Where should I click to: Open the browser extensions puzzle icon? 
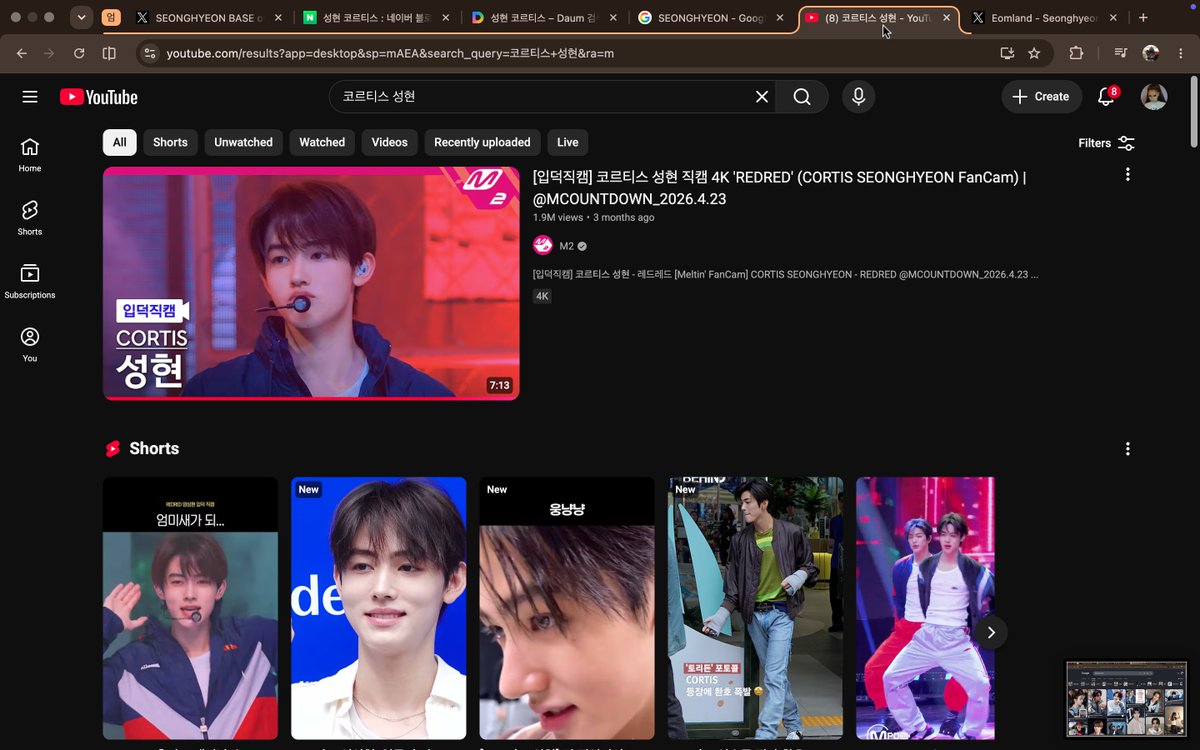[1076, 53]
